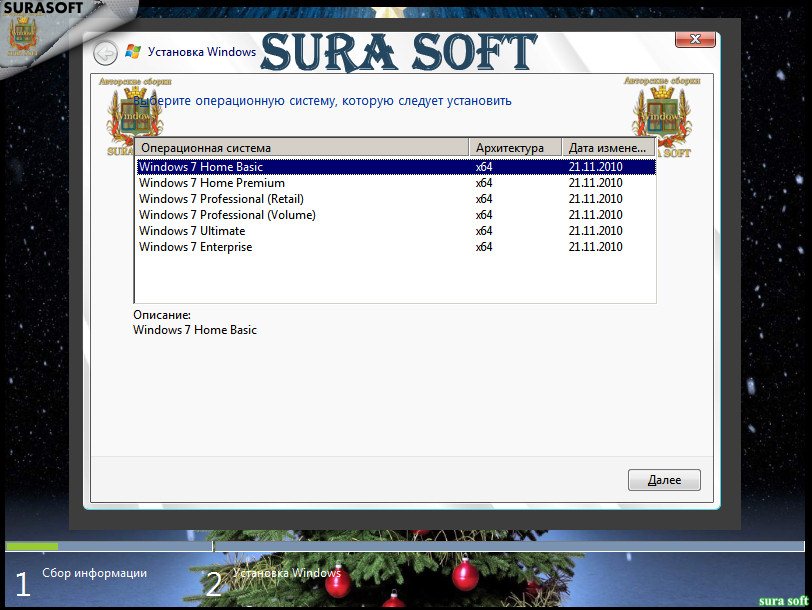Click x64 cell in Home Premium row

[x=484, y=183]
